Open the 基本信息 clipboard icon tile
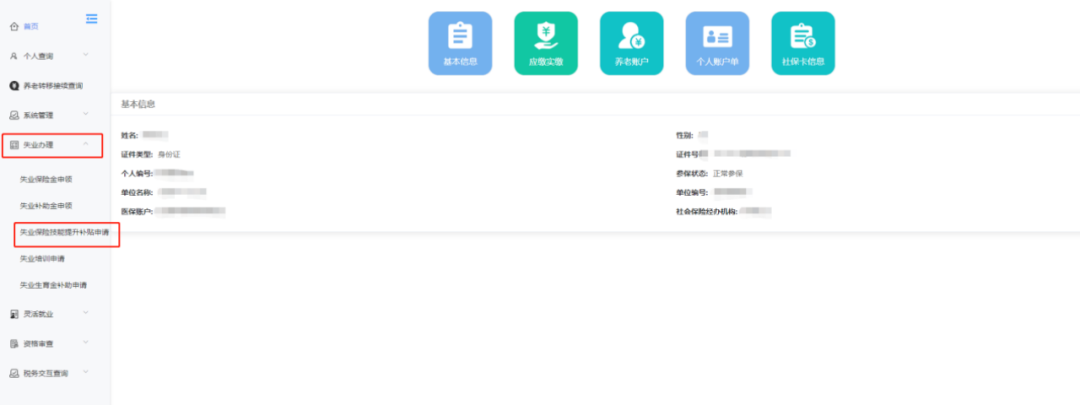Screen dimensions: 1080x405 pyautogui.click(x=460, y=43)
